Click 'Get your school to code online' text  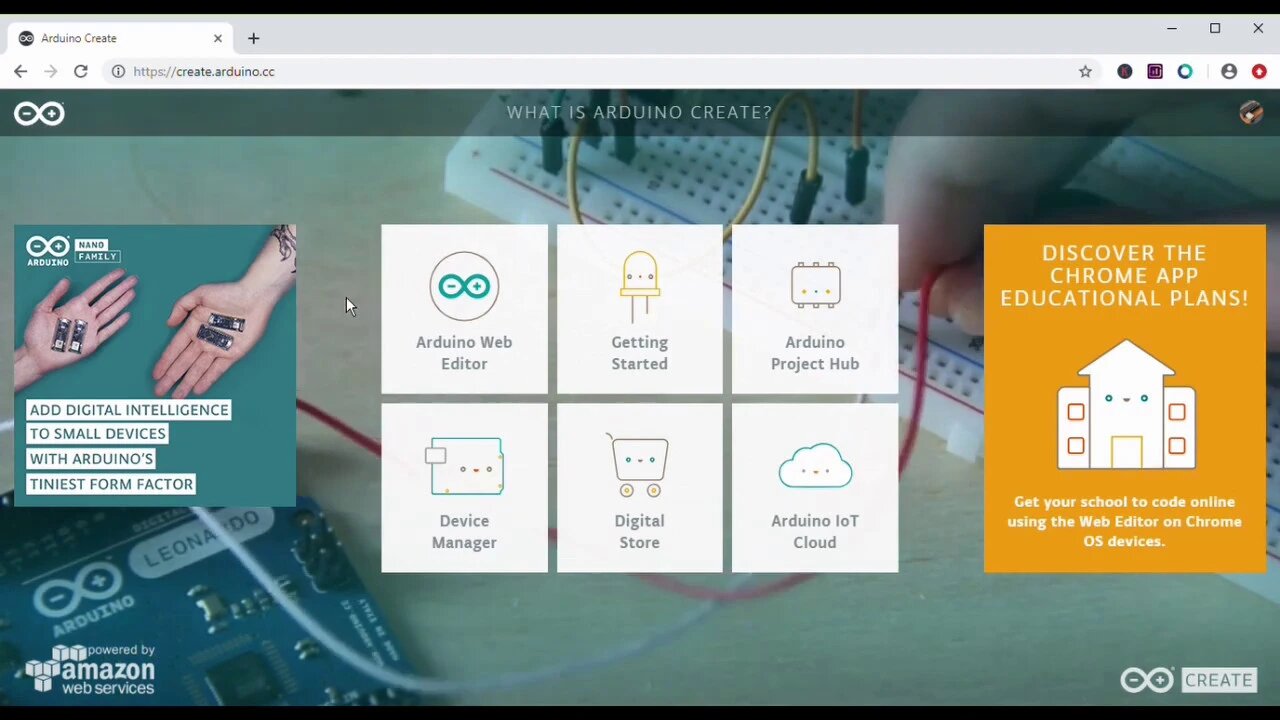pos(1124,521)
